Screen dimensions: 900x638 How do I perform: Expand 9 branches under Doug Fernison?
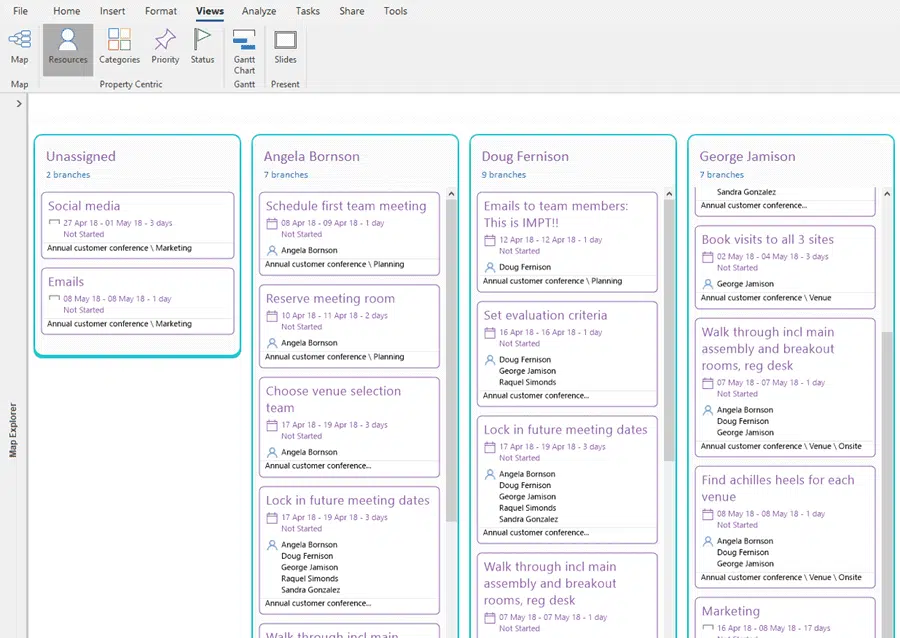pyautogui.click(x=504, y=175)
